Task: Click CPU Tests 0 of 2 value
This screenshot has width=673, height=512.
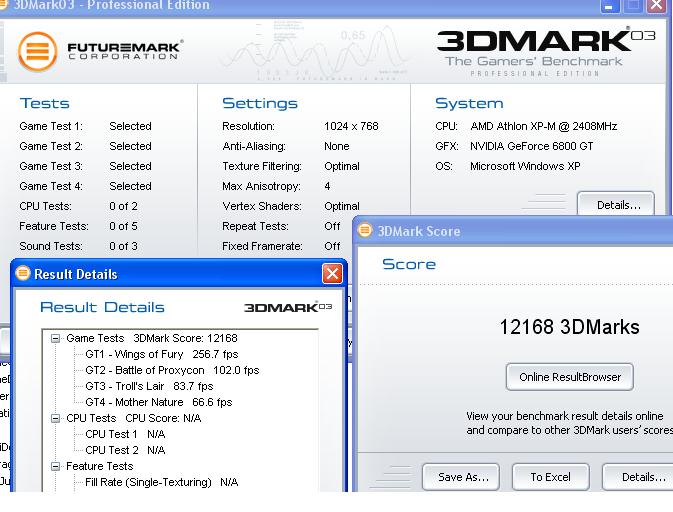Action: (x=123, y=206)
